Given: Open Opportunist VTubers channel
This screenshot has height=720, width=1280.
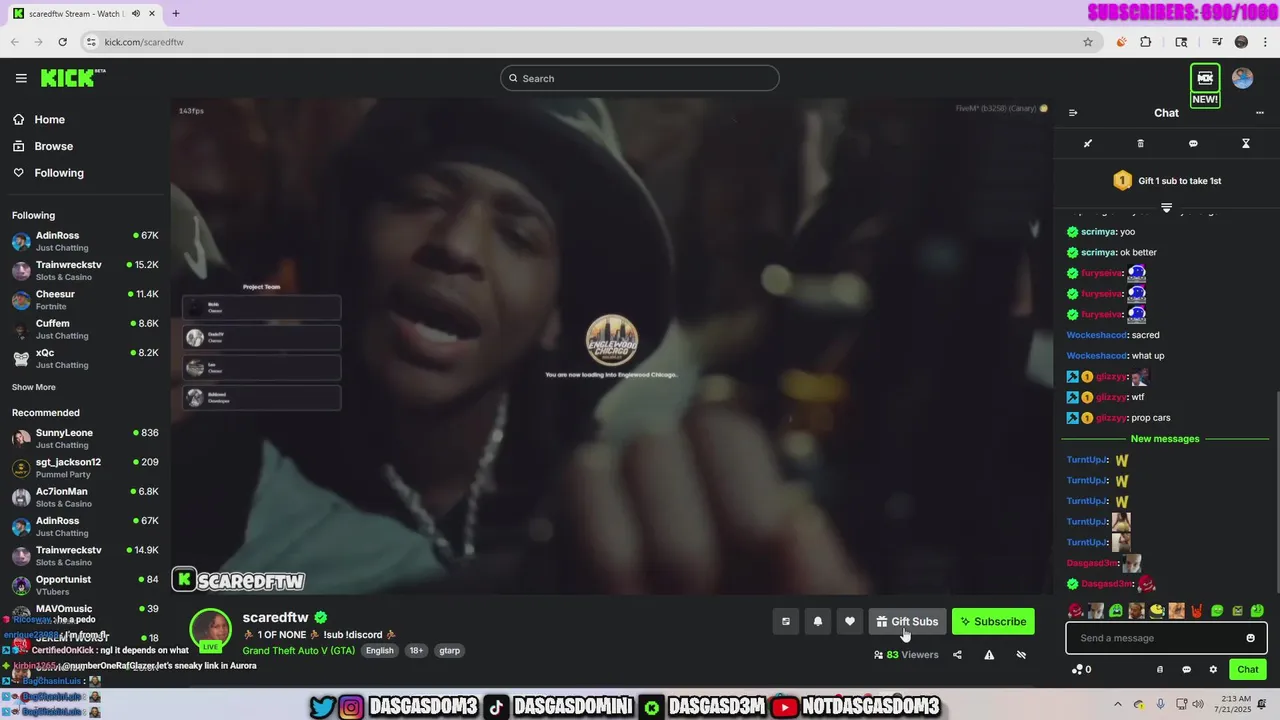Looking at the screenshot, I should point(85,585).
